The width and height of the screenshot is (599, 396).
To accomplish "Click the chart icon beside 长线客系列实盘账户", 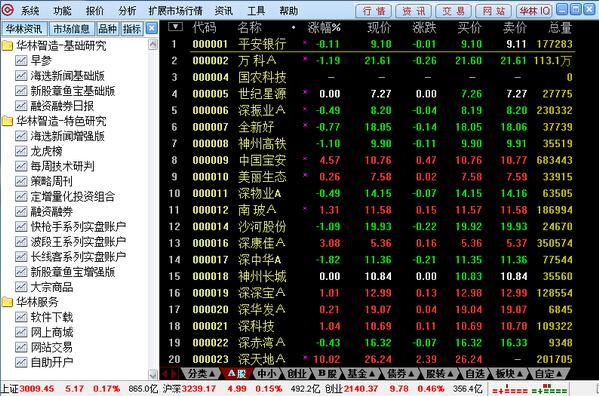I will coord(21,257).
